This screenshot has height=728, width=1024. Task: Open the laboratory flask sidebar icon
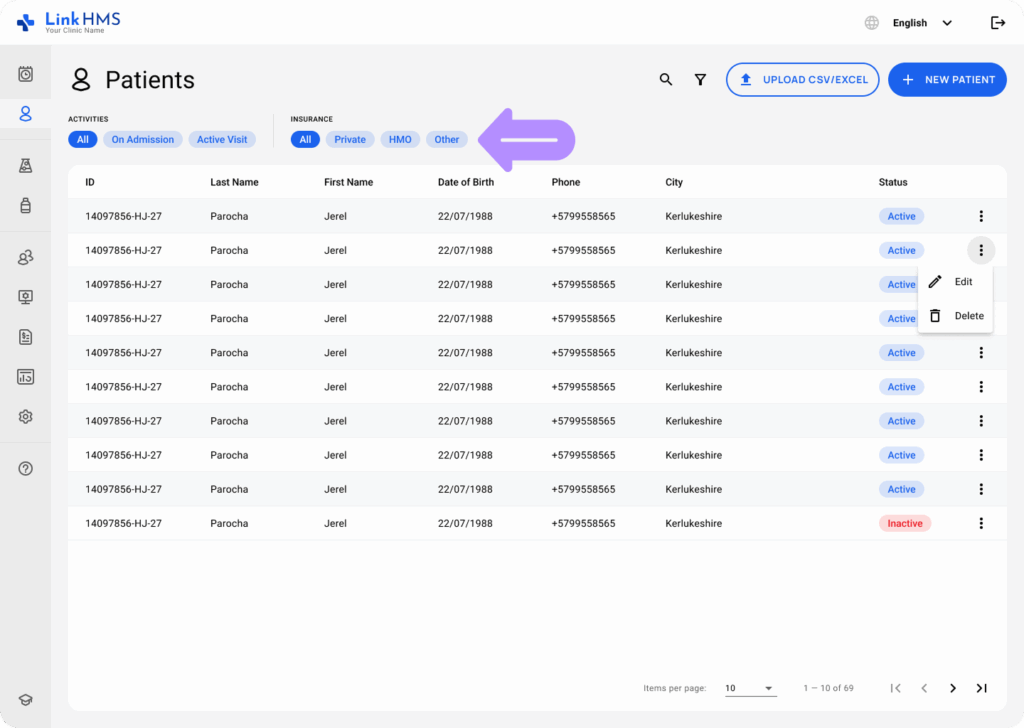pyautogui.click(x=26, y=166)
